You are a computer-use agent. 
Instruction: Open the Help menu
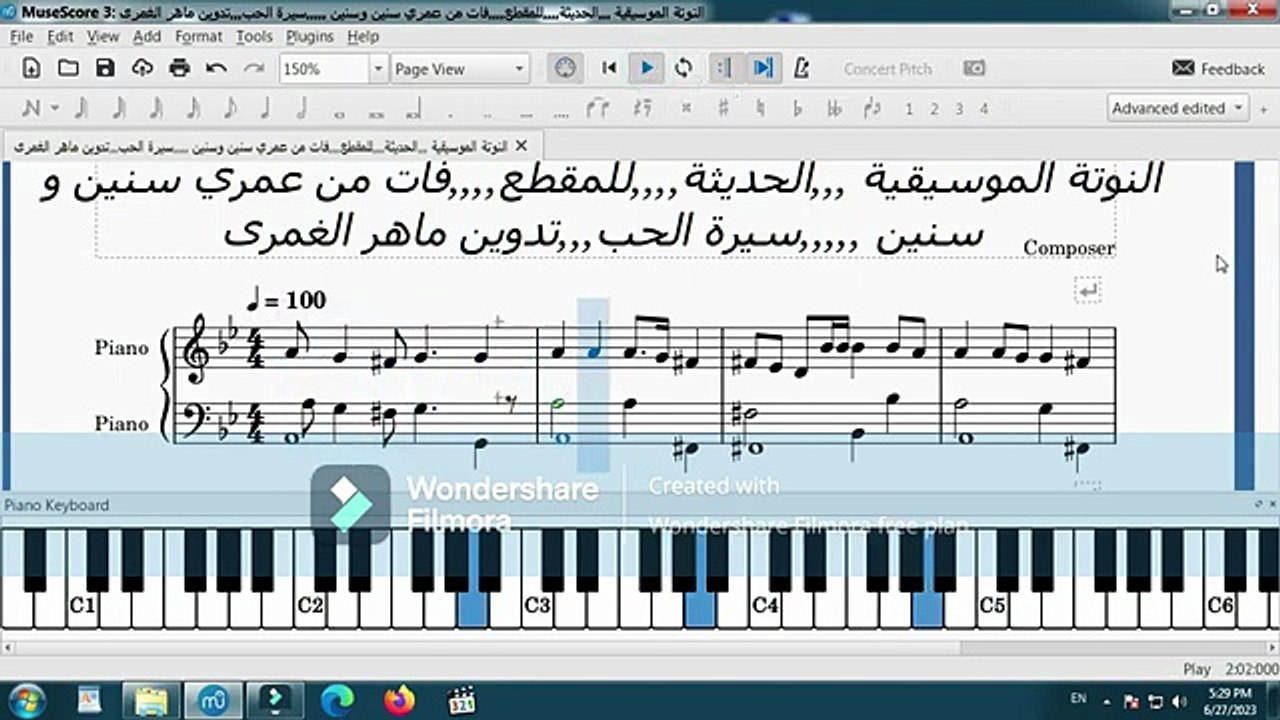pos(363,36)
